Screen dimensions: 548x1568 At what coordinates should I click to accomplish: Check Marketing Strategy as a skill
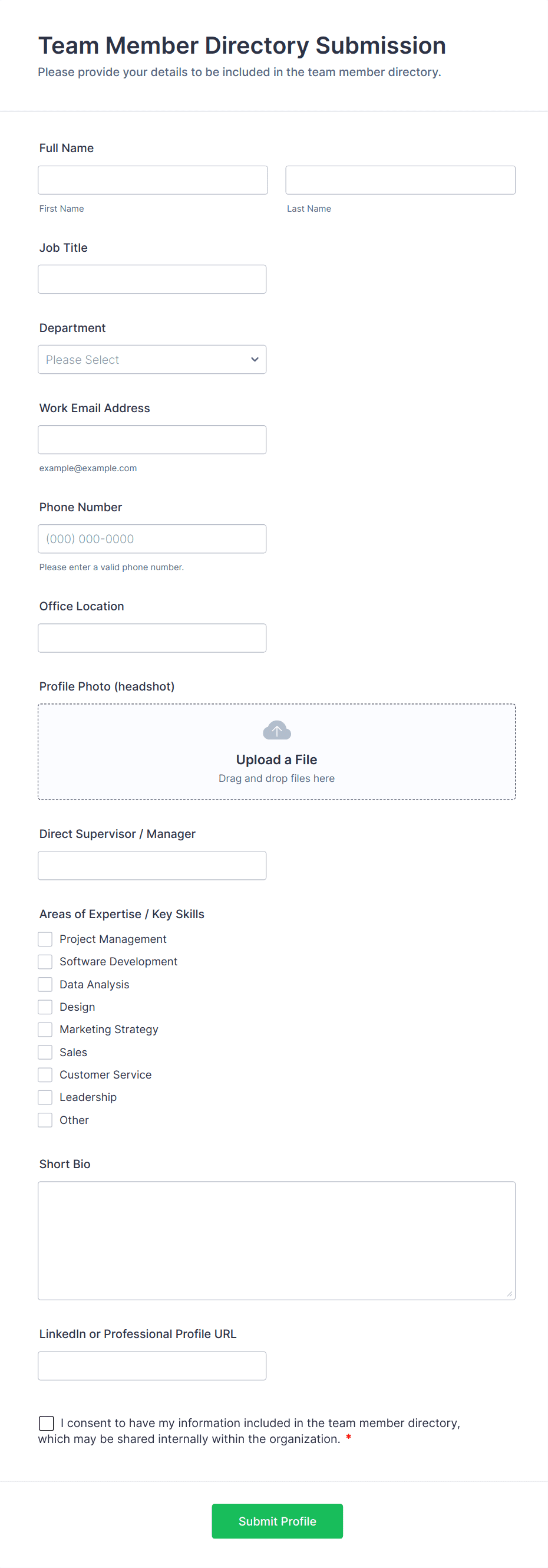[44, 1028]
